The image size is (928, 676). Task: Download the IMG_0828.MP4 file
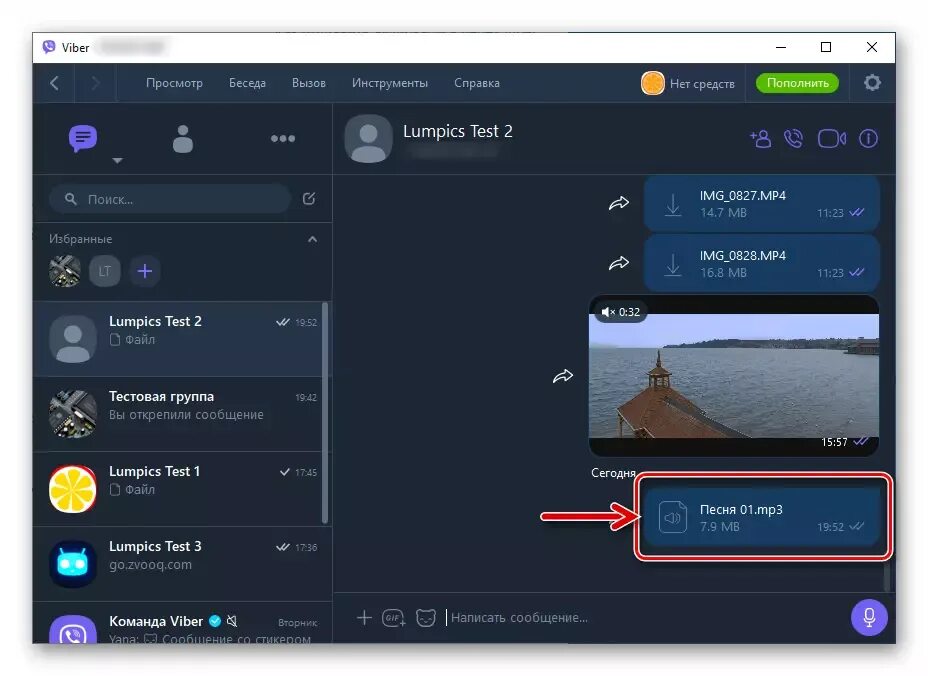tap(673, 264)
